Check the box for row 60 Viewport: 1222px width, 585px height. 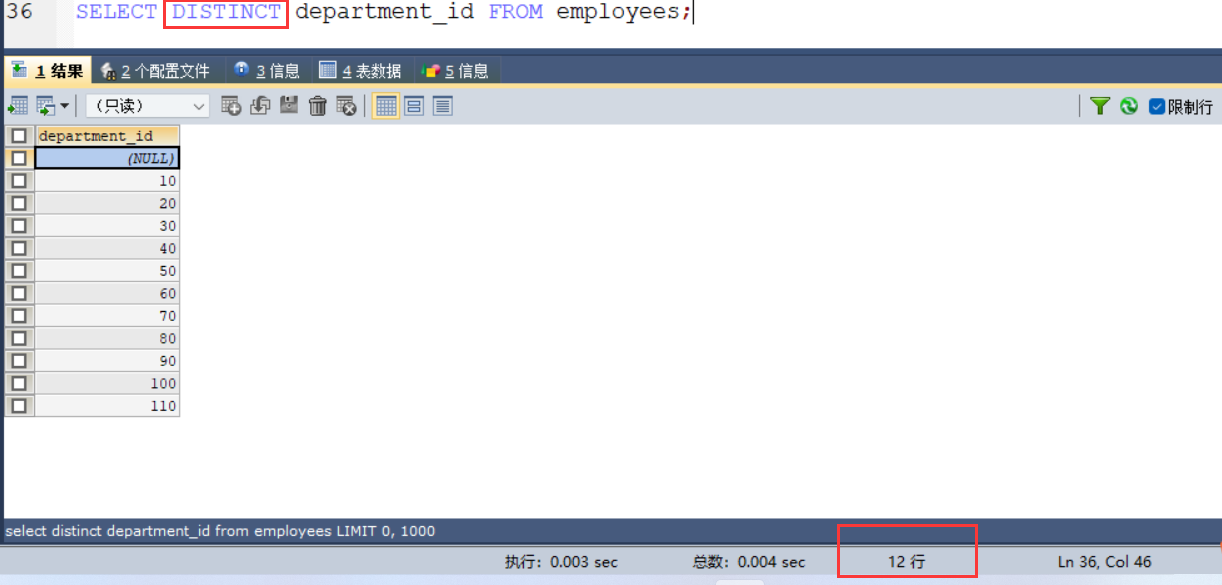coord(19,293)
